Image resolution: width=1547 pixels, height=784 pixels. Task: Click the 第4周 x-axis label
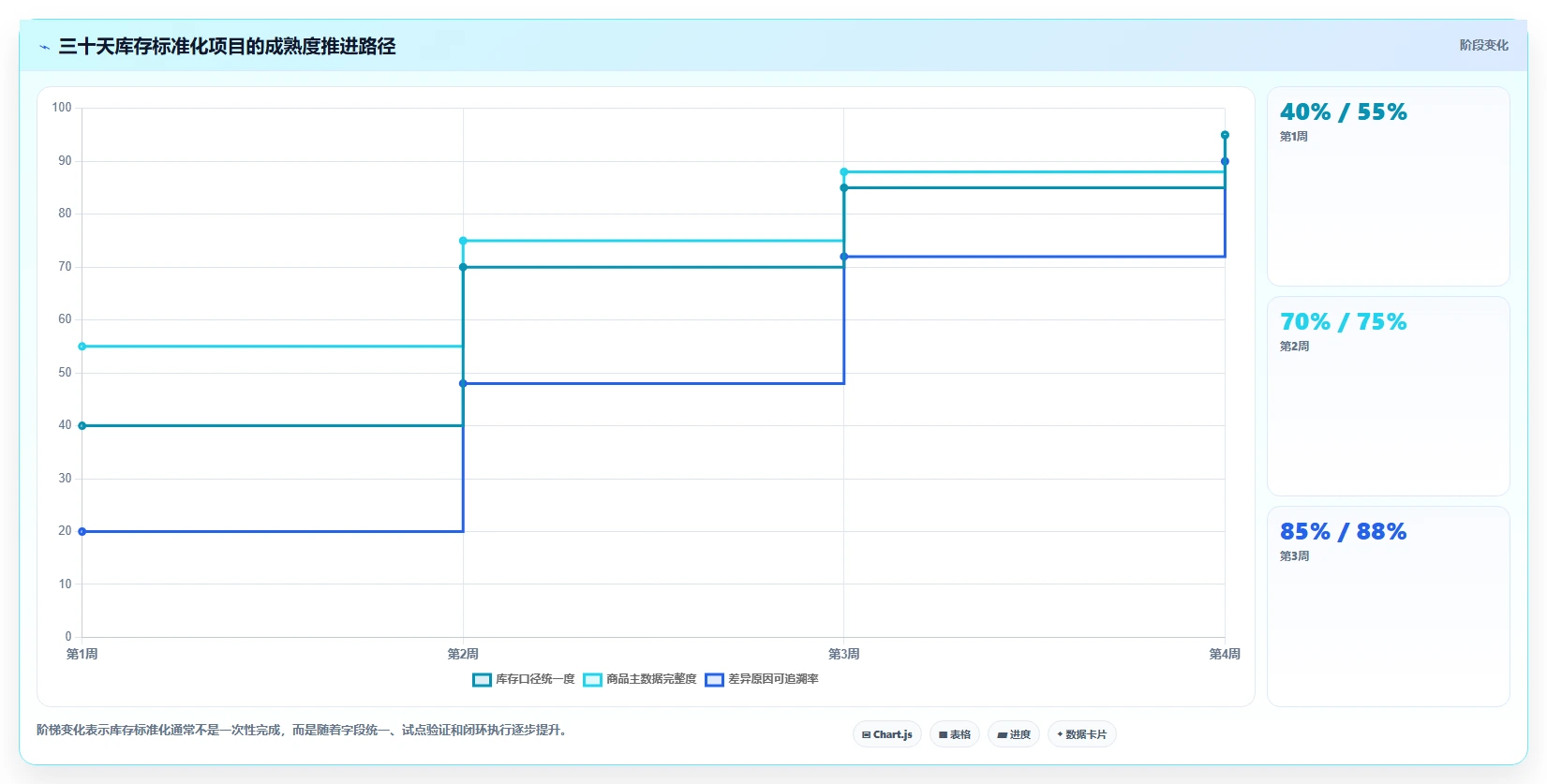click(x=1225, y=654)
